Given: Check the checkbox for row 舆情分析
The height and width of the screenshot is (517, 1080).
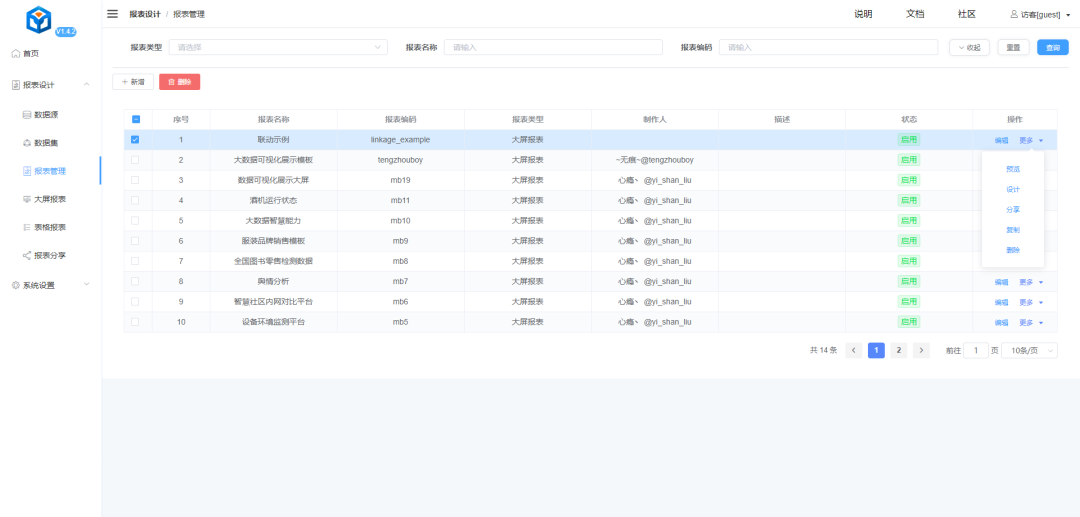Looking at the screenshot, I should pyautogui.click(x=136, y=282).
